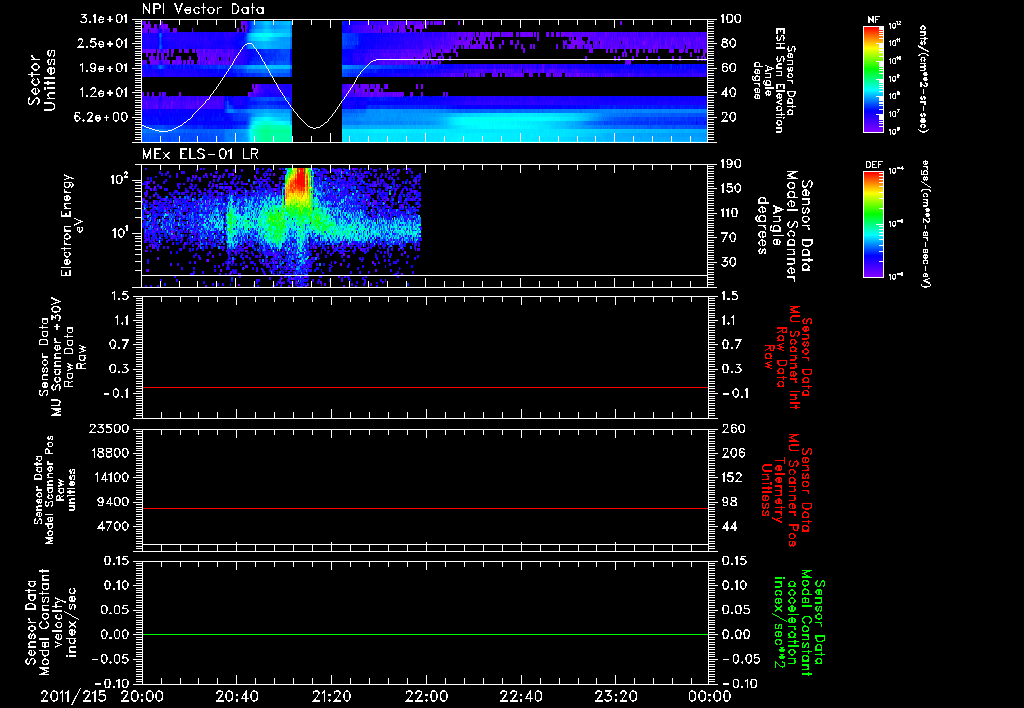
Task: Click the 'Sector Unitless' axis label
Action: point(42,80)
